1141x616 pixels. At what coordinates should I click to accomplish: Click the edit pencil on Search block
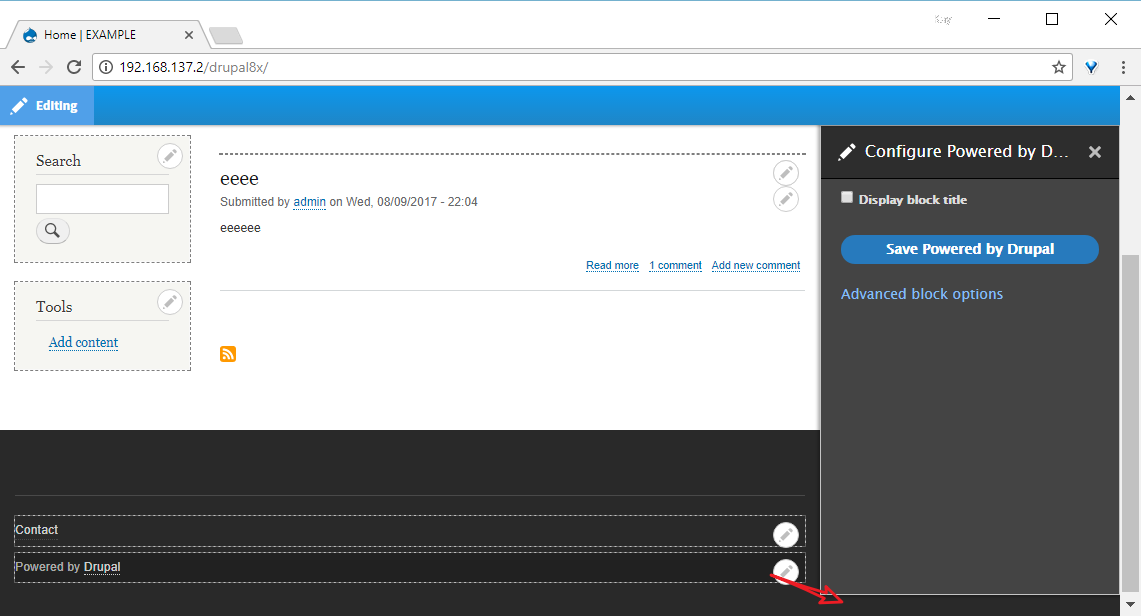click(x=170, y=156)
